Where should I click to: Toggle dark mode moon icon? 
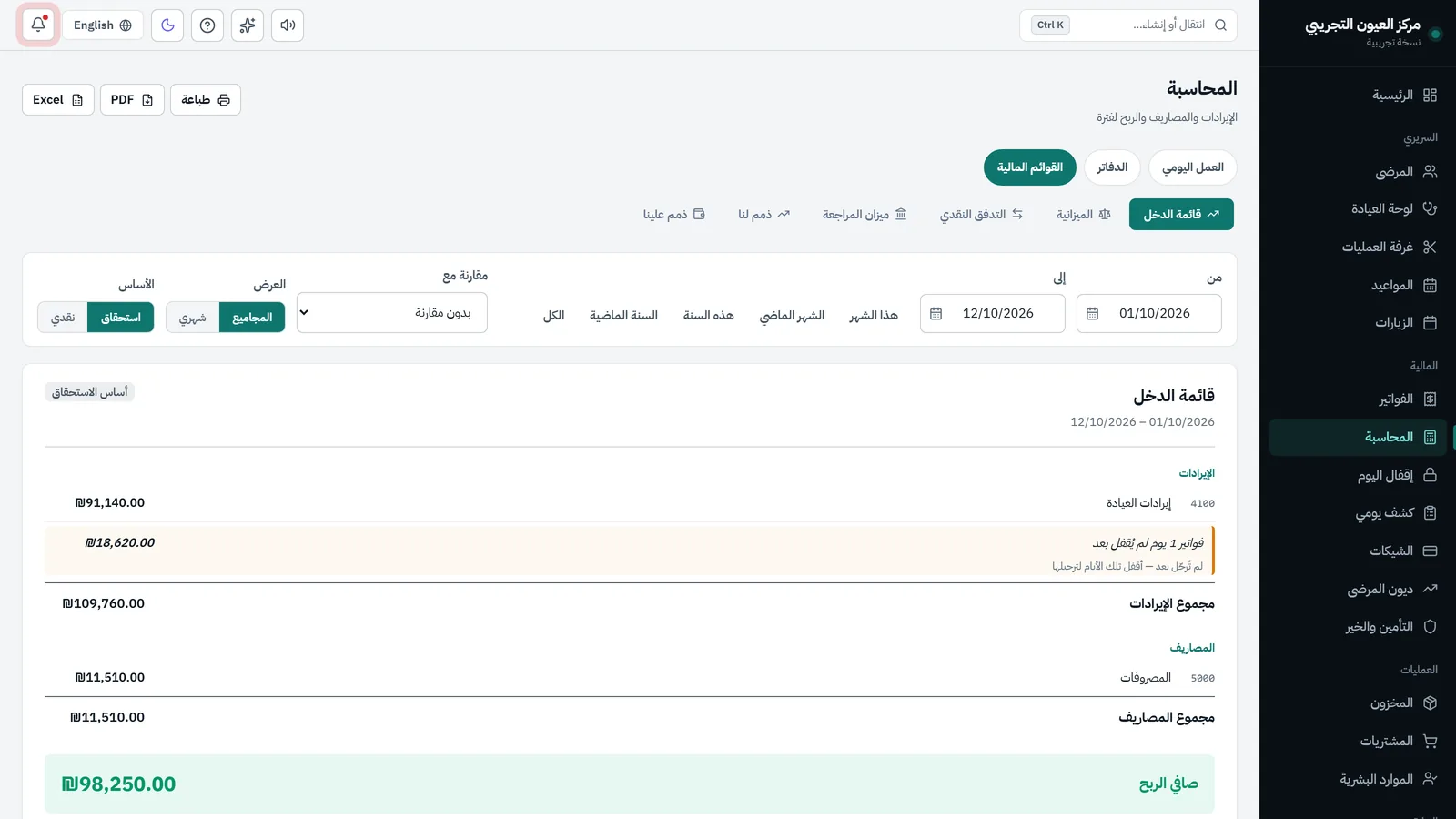click(x=167, y=25)
